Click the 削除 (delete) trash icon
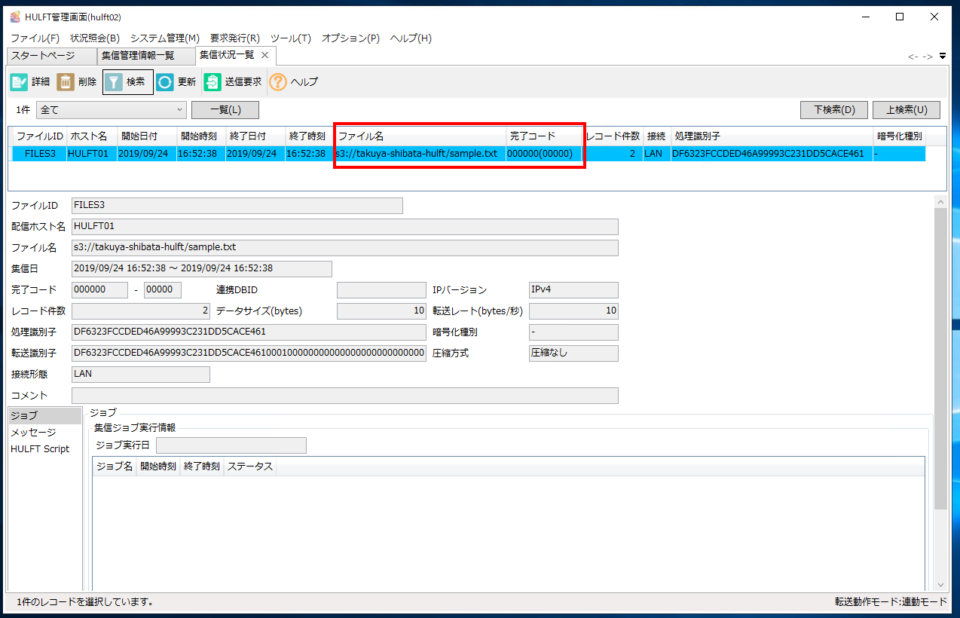The image size is (960, 618). click(x=66, y=81)
